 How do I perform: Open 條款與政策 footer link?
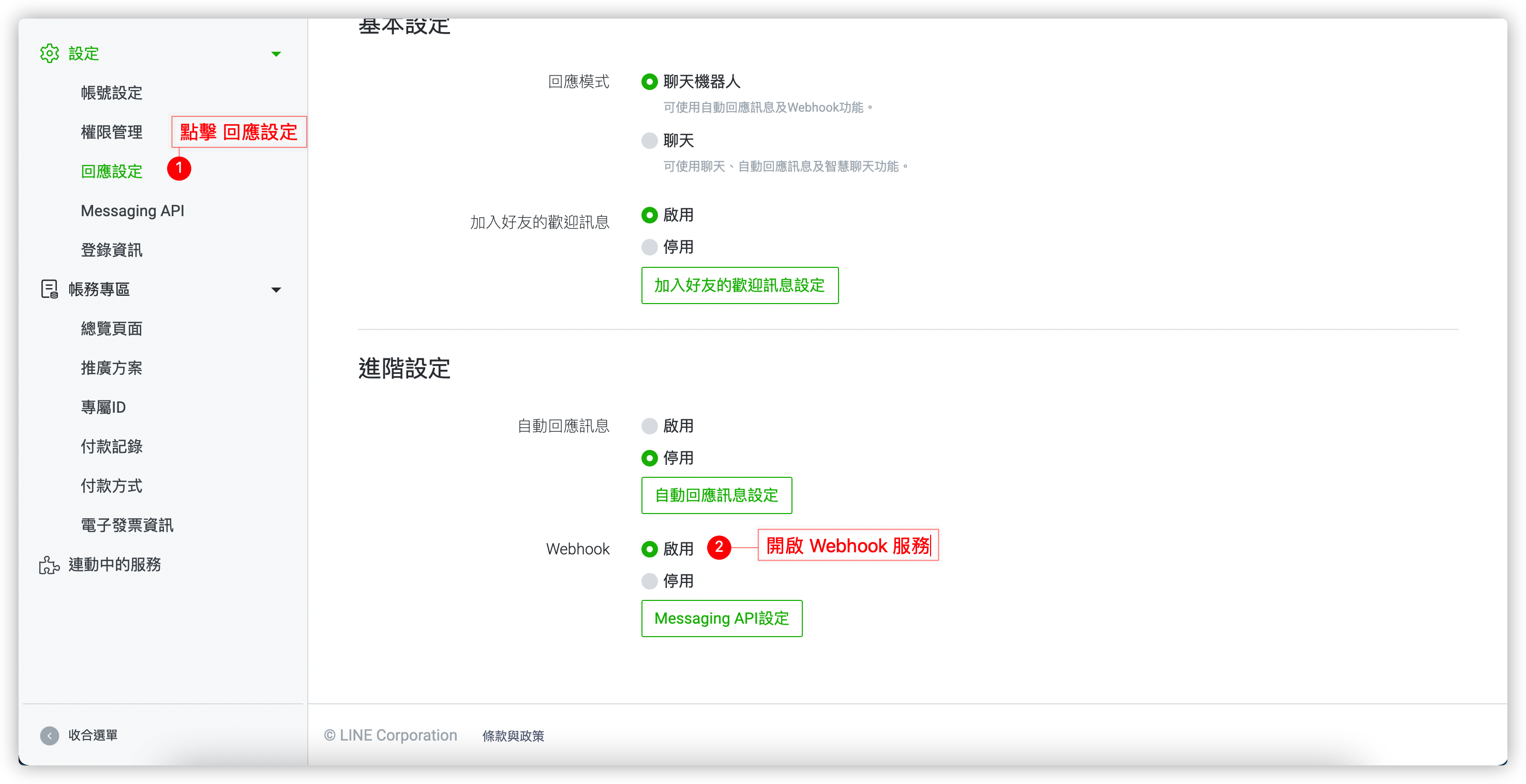coord(513,736)
